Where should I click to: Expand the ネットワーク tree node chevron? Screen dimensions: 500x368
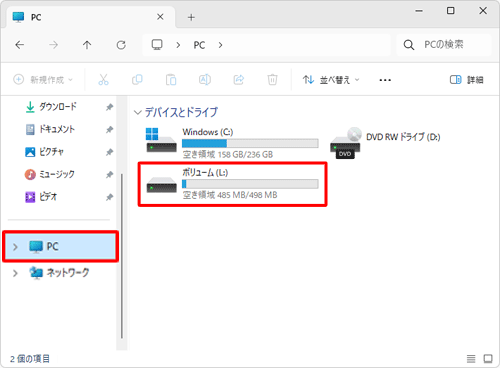[15, 273]
